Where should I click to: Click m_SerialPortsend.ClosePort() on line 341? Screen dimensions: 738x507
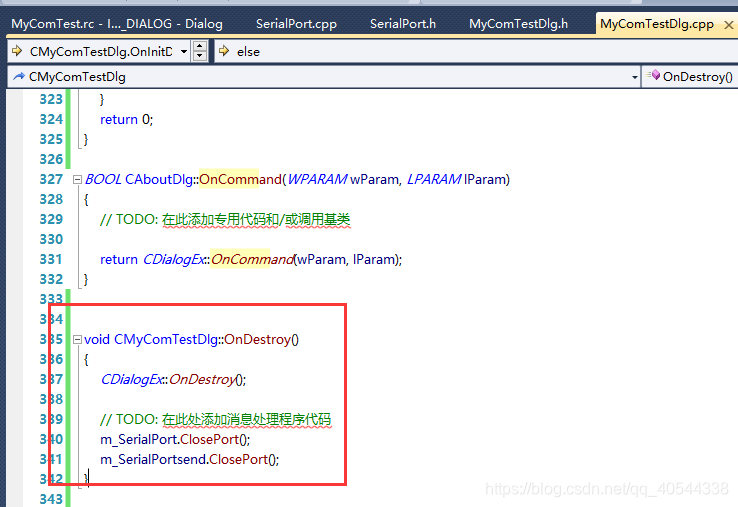tap(190, 459)
